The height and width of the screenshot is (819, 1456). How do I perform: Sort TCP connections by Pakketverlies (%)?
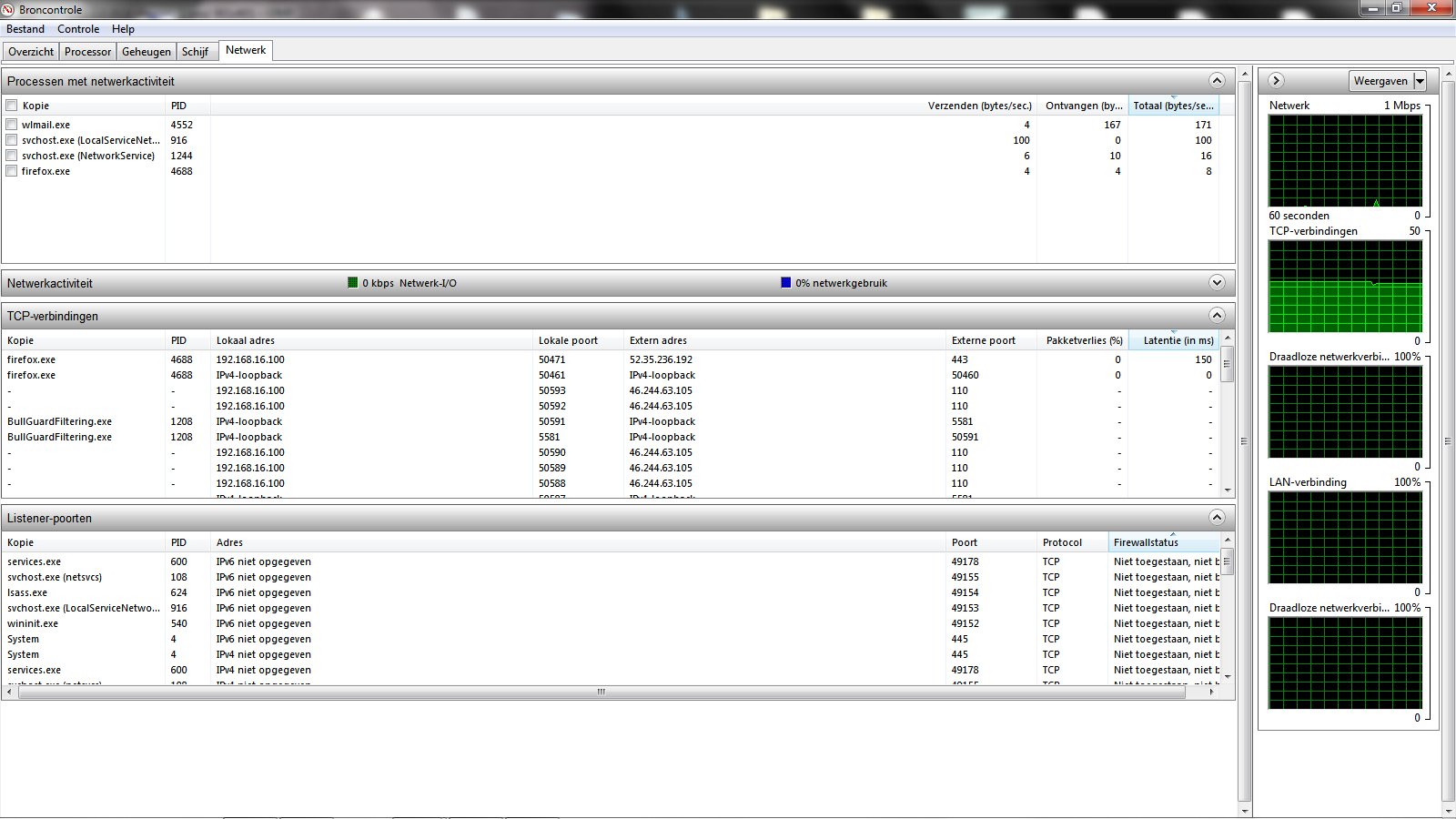point(1084,340)
